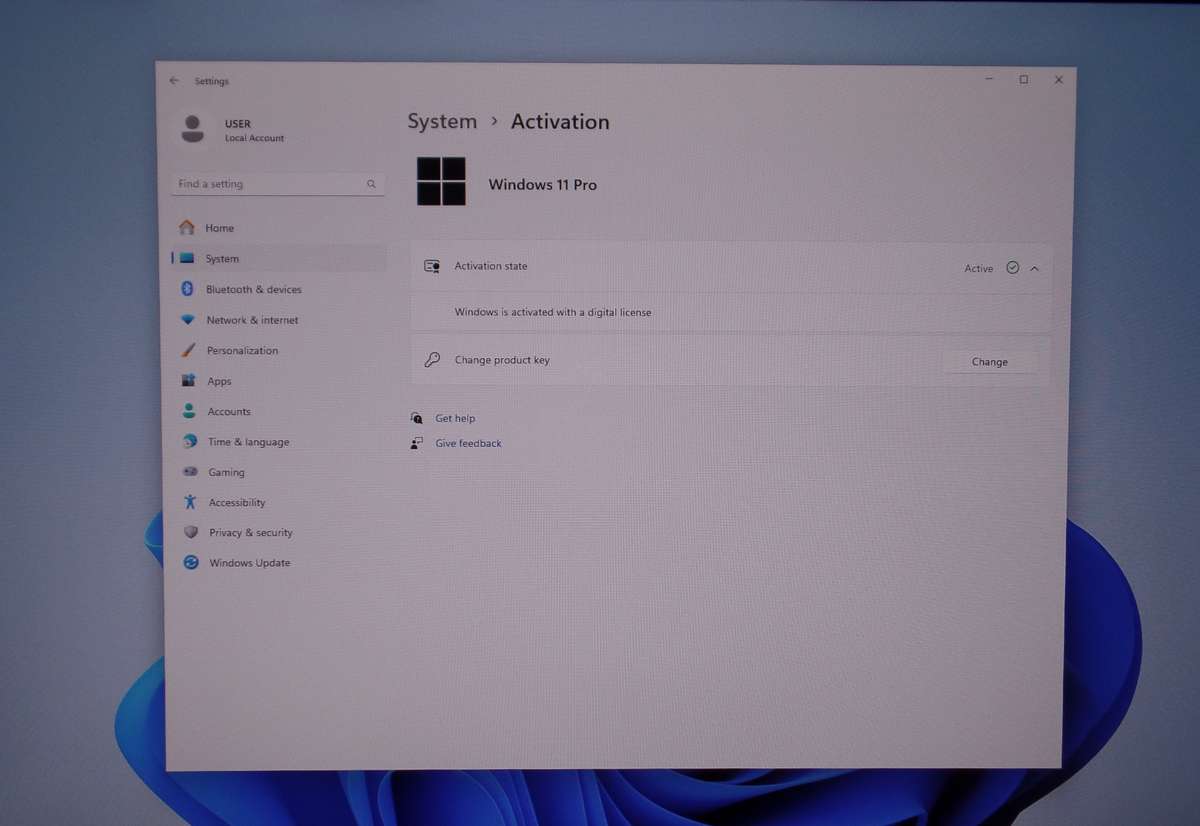
Task: Open the Apps settings section
Action: coord(219,381)
